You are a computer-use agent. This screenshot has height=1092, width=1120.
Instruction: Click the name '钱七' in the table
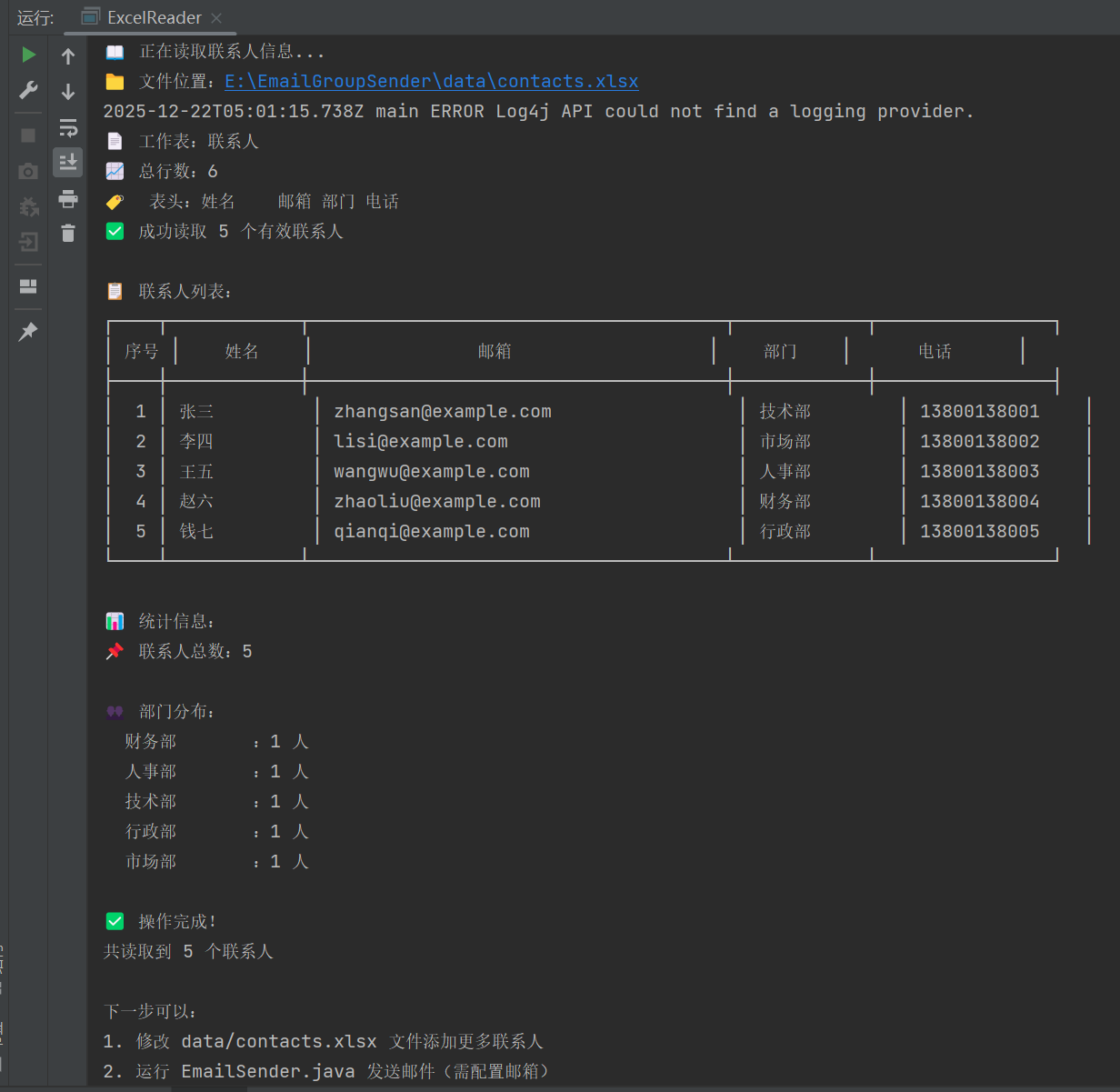coord(196,531)
